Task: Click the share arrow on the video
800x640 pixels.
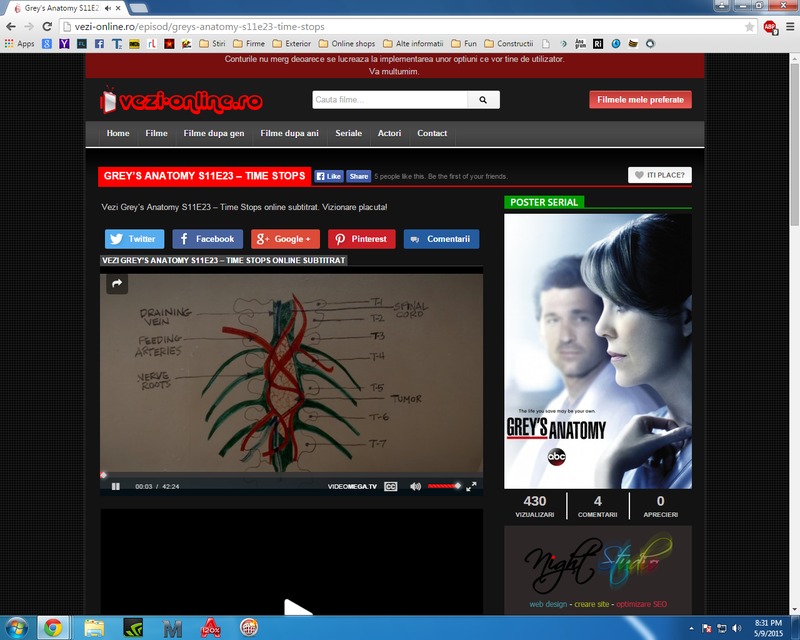Action: 117,283
